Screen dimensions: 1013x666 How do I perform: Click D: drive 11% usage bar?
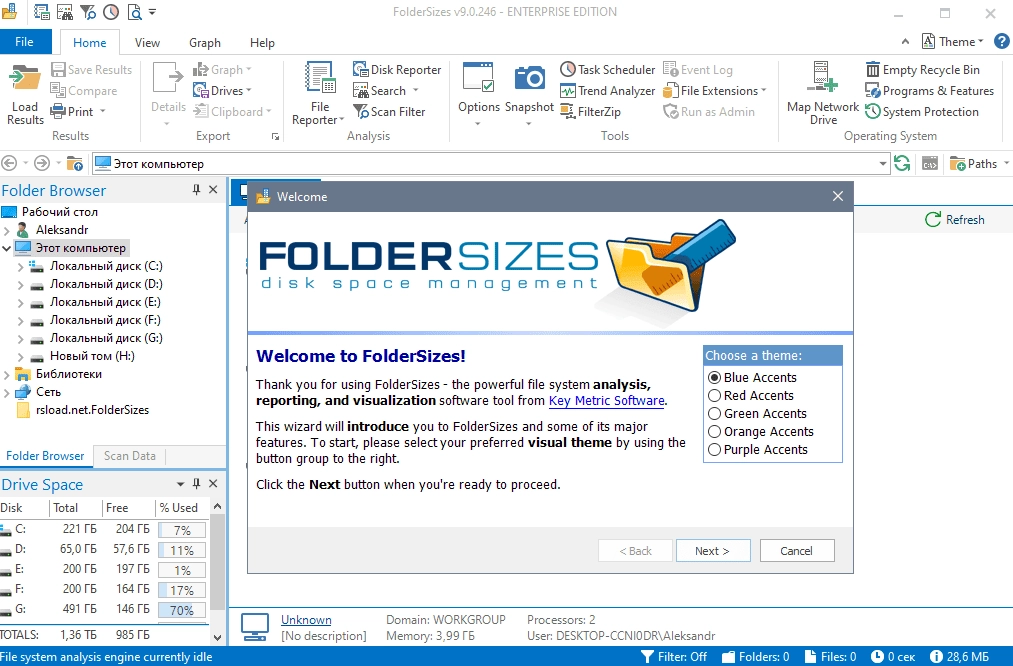coord(182,550)
